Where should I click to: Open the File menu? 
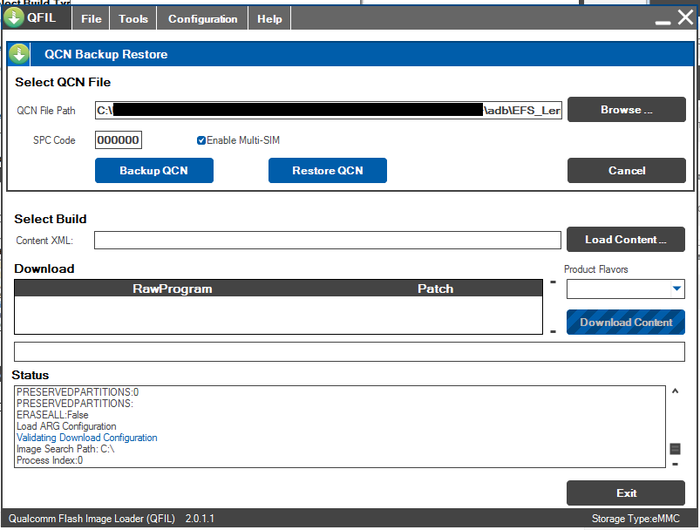(x=91, y=19)
